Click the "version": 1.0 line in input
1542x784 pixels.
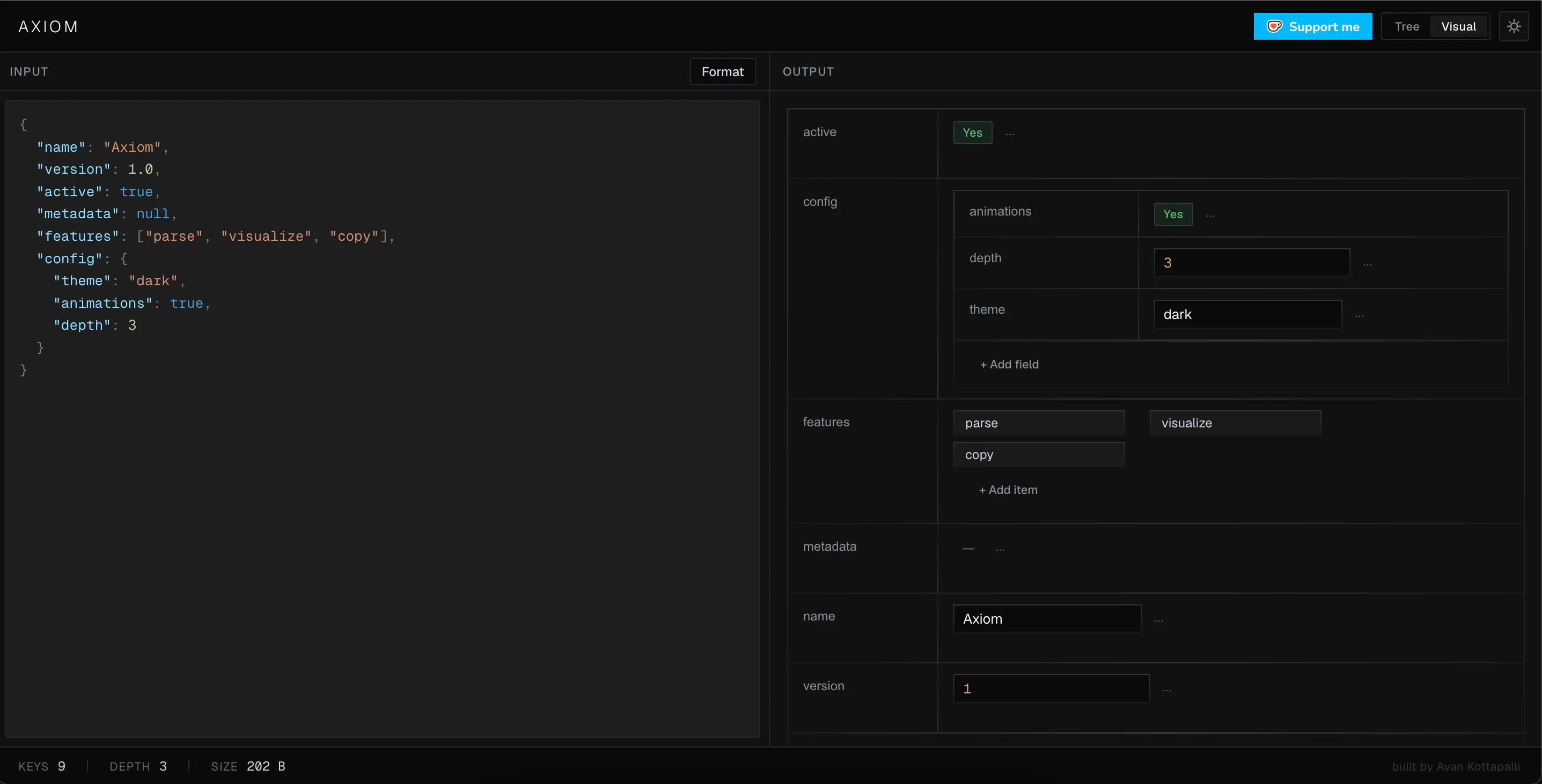tap(98, 169)
